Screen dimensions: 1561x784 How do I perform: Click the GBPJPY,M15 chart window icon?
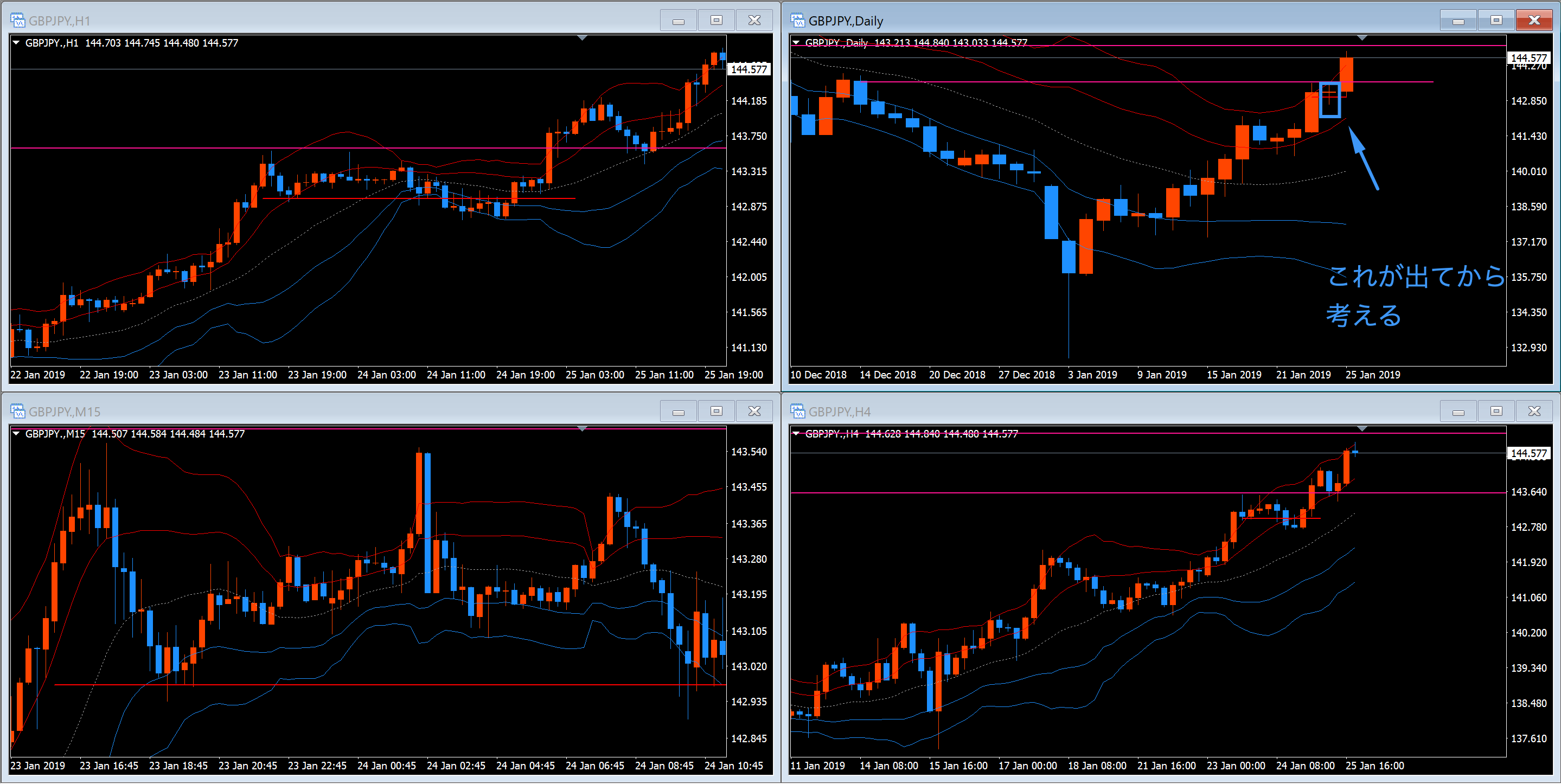click(17, 412)
